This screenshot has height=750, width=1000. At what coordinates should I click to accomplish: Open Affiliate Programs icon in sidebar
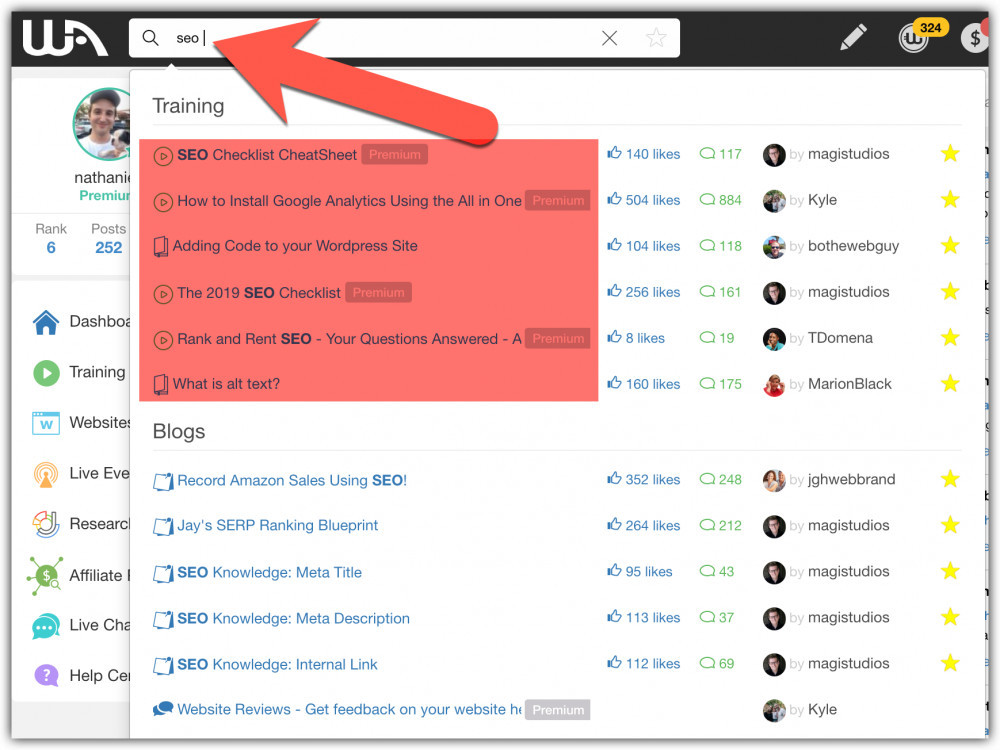(45, 575)
